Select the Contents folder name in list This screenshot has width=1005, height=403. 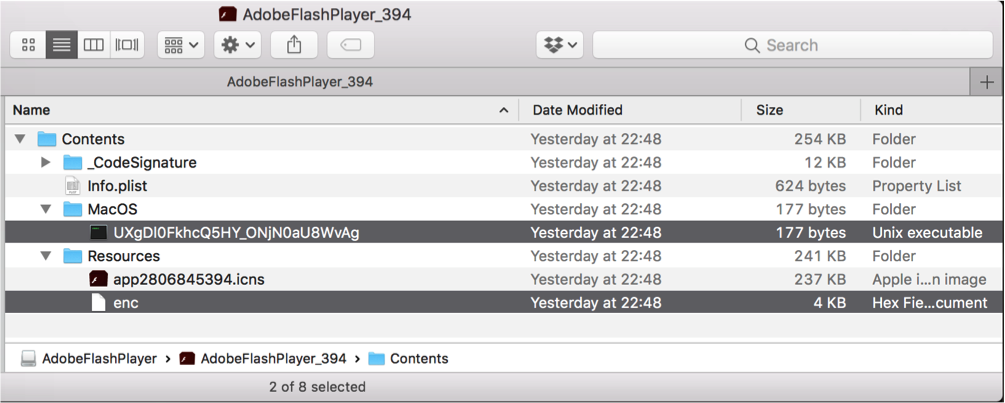(x=93, y=139)
